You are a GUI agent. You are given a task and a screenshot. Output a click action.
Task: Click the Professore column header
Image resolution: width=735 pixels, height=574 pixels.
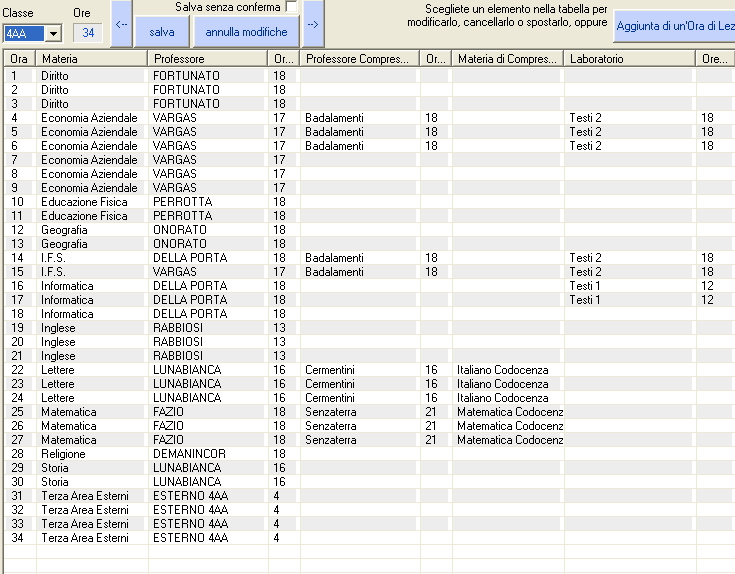pyautogui.click(x=208, y=59)
